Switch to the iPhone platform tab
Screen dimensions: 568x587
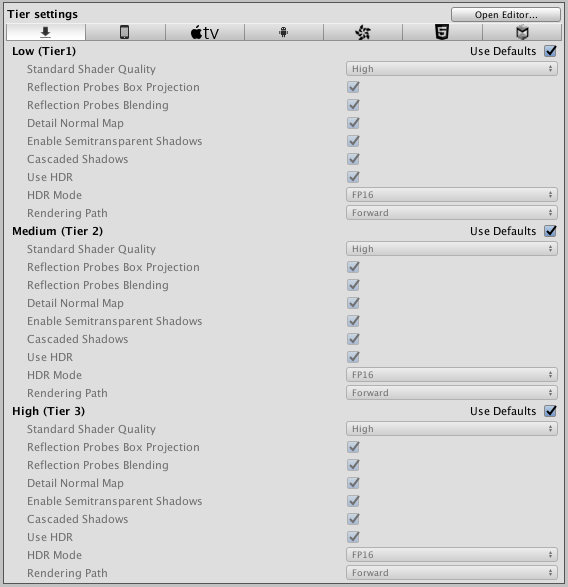point(125,33)
